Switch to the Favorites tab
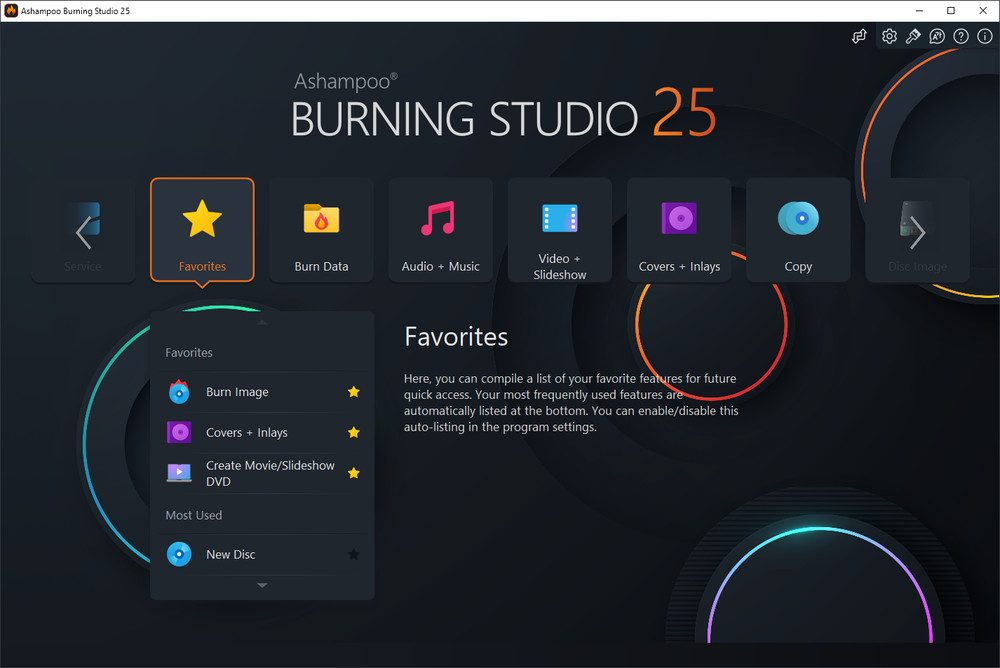Screen dimensions: 1000x668 [x=202, y=228]
